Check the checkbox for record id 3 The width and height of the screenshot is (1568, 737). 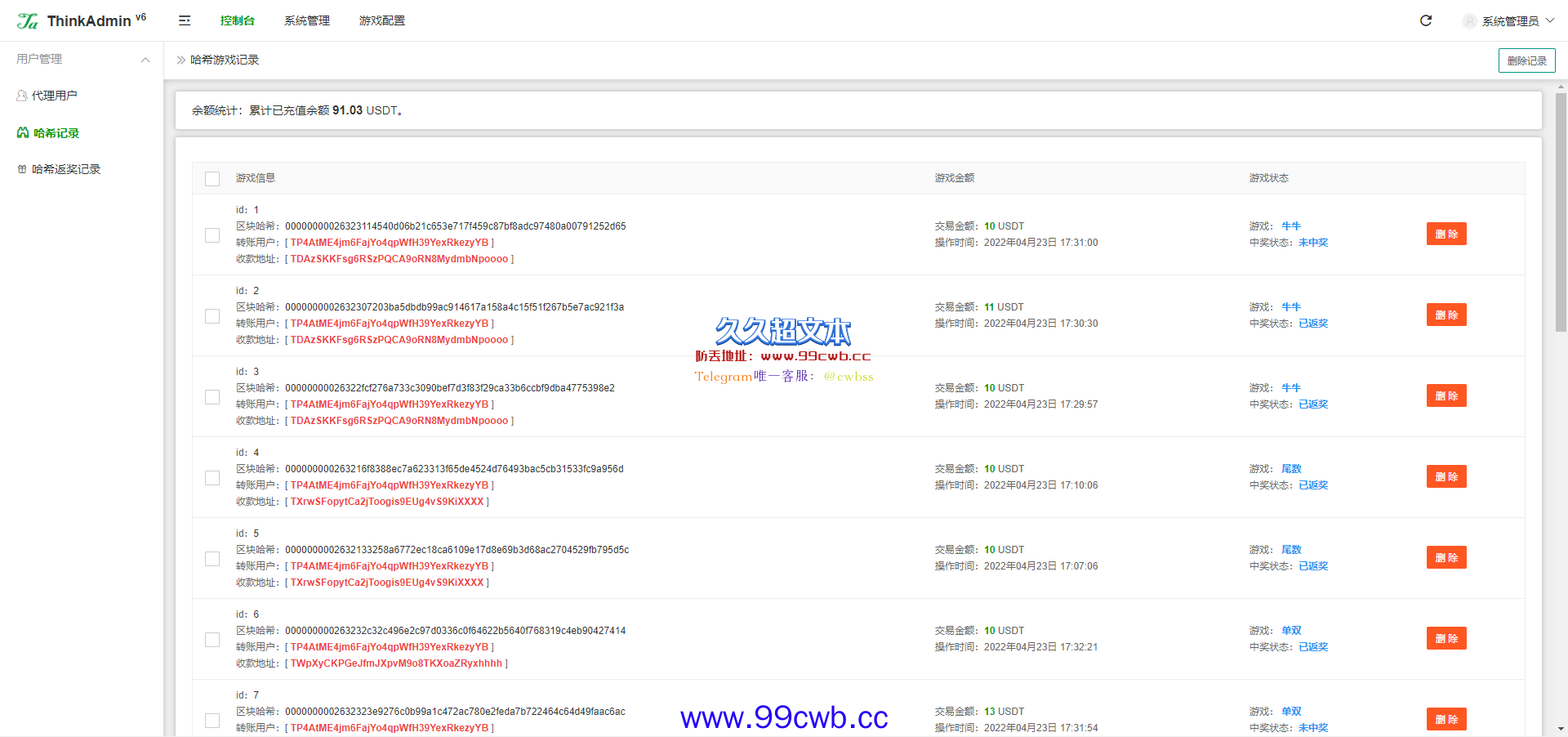(212, 397)
